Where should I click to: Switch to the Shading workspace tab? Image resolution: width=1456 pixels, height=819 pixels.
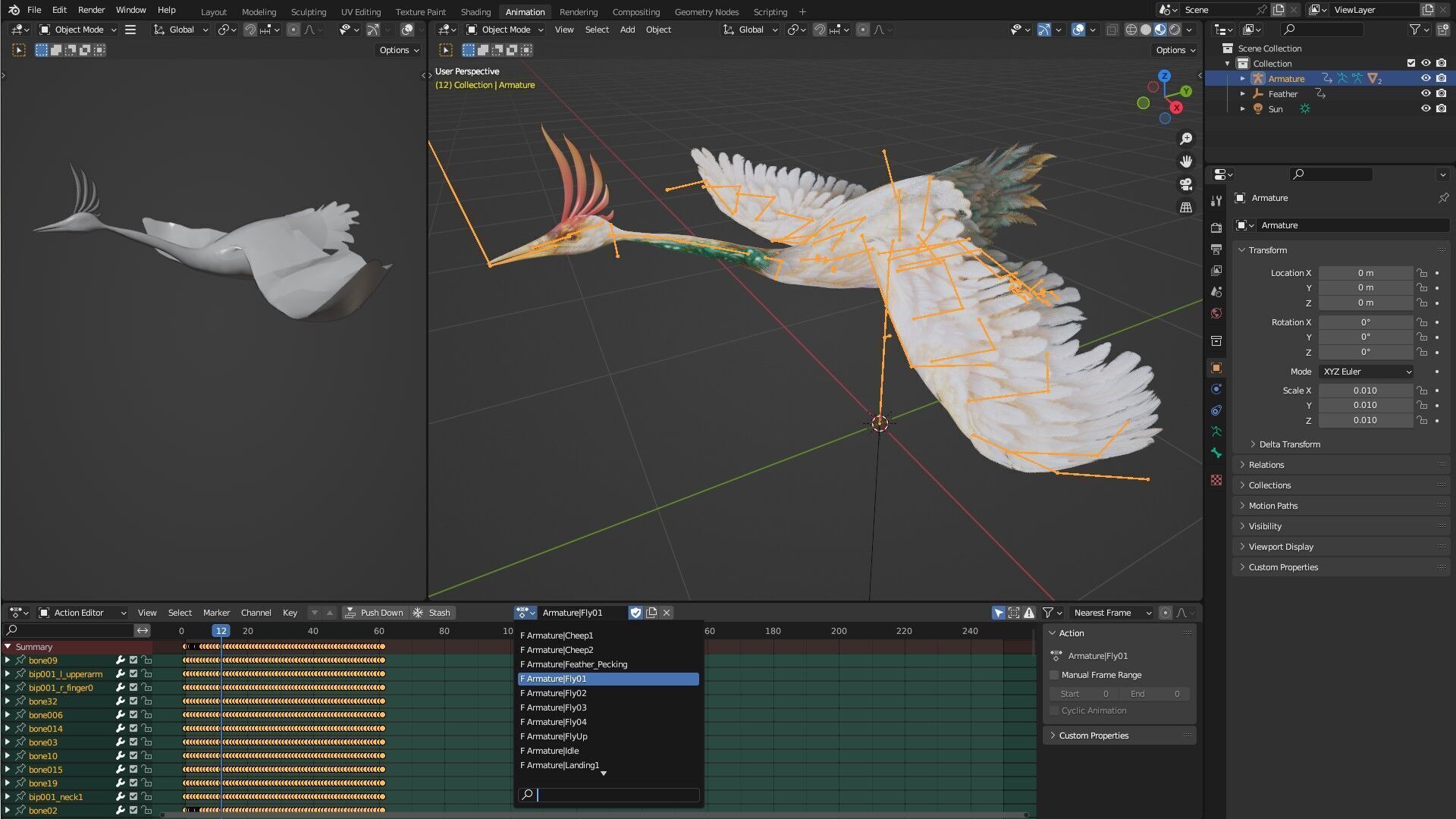coord(475,12)
